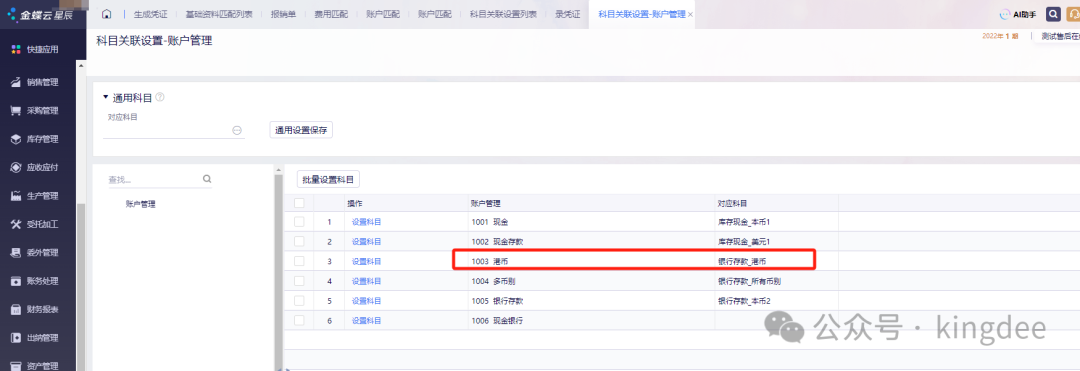Collapse the 通用科目 section triangle
This screenshot has width=1080, height=371.
(x=105, y=98)
